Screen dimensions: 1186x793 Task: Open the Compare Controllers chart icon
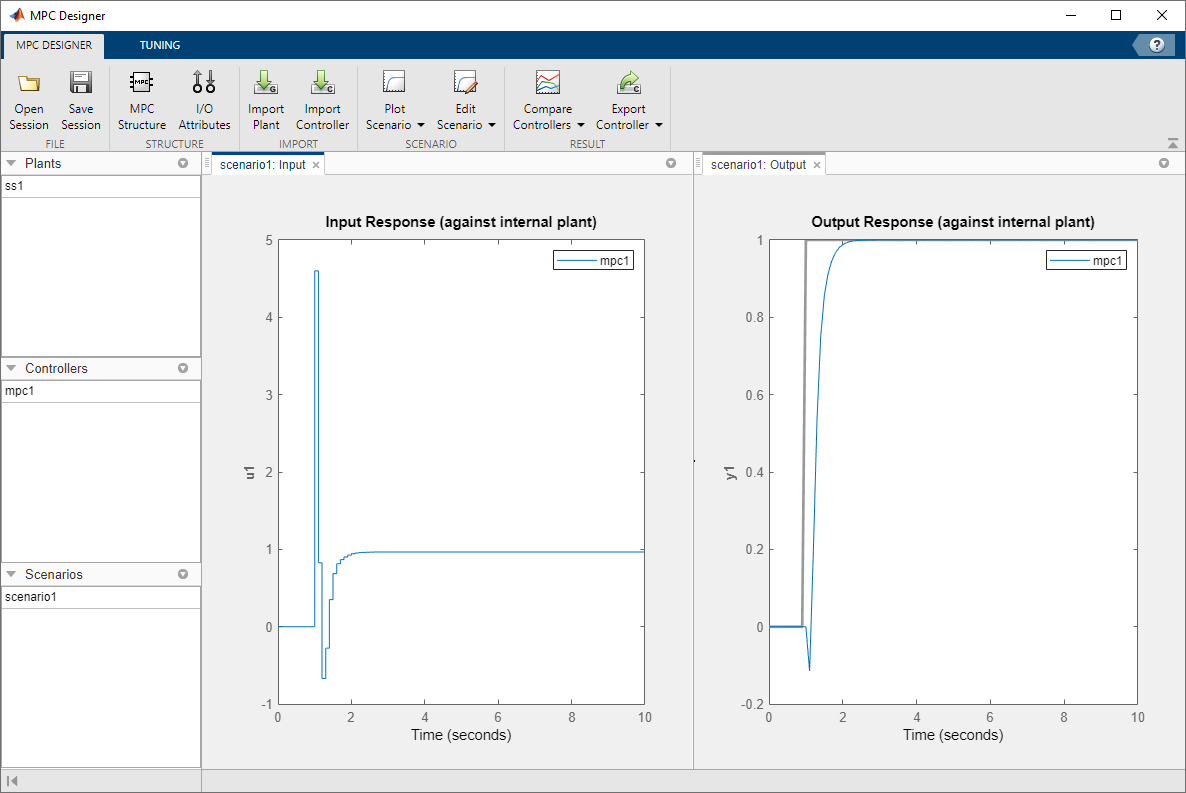547,82
